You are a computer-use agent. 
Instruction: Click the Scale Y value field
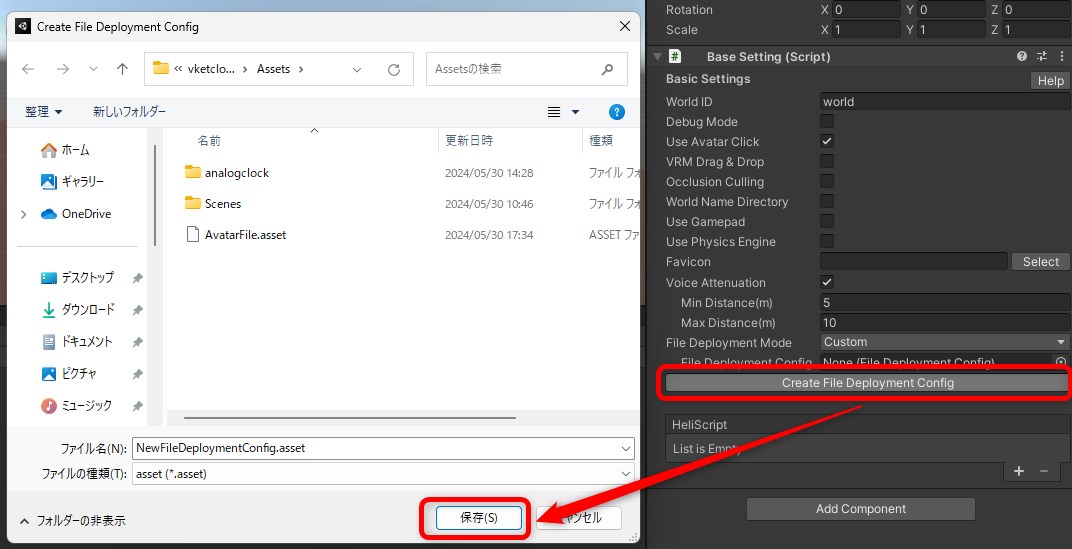pos(952,30)
